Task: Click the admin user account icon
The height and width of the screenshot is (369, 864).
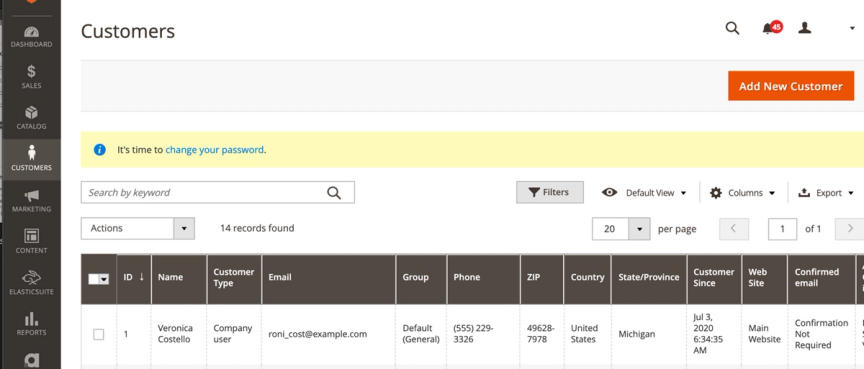Action: pos(804,28)
